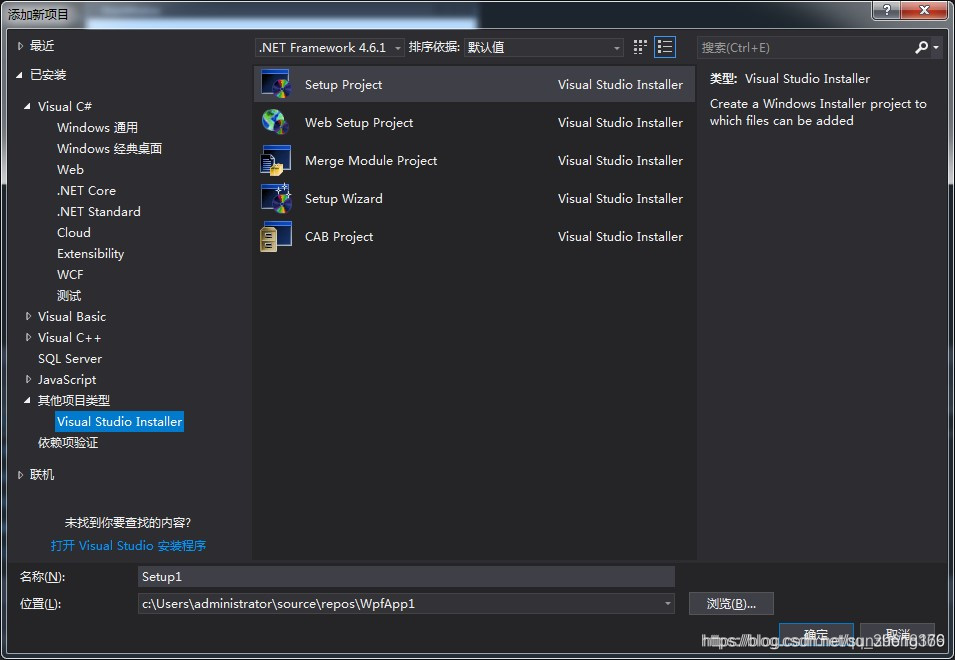Select the .NET Standard category

click(99, 211)
